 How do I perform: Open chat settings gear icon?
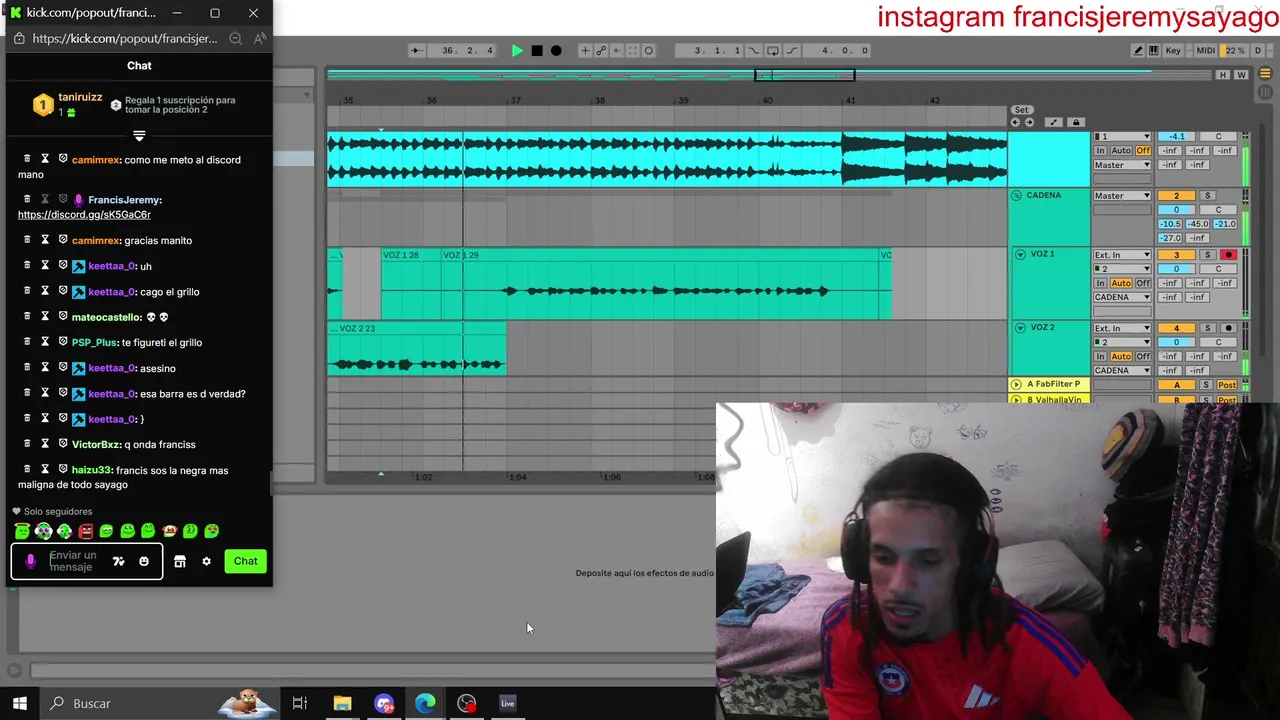click(206, 561)
